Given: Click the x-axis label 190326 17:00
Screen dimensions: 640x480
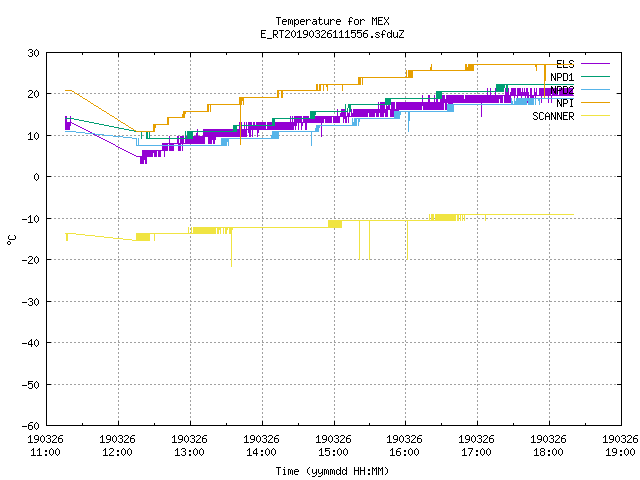Looking at the screenshot, I should click(477, 446).
